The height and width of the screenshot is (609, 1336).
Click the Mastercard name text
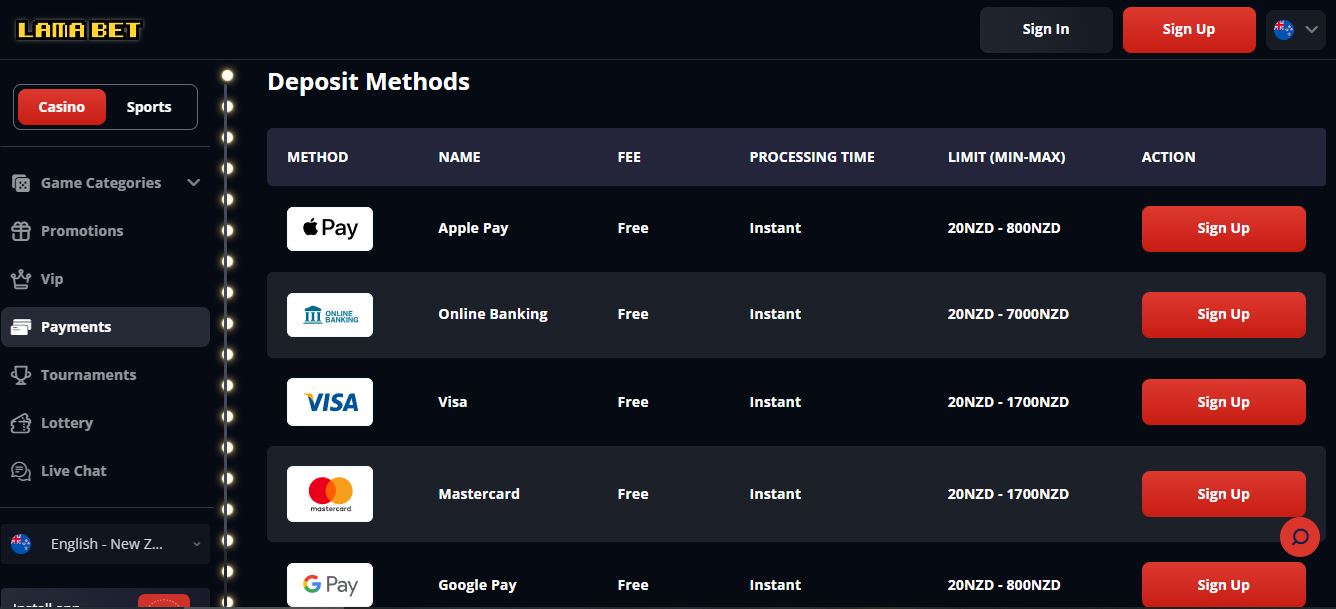[x=479, y=494]
